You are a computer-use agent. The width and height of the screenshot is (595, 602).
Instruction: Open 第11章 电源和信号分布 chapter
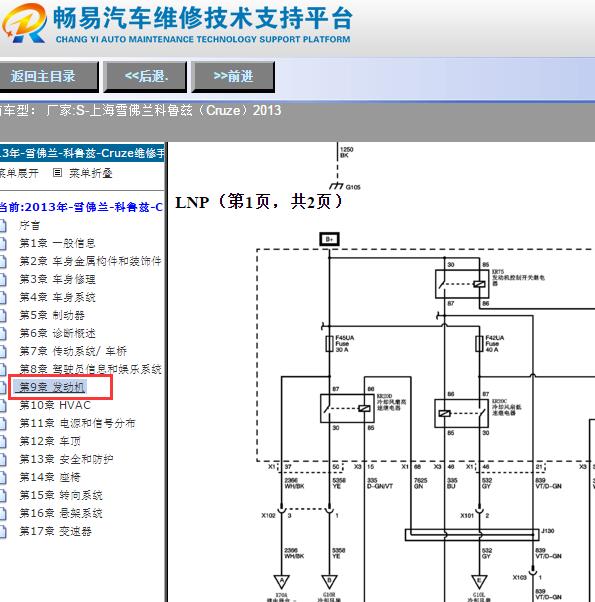77,423
